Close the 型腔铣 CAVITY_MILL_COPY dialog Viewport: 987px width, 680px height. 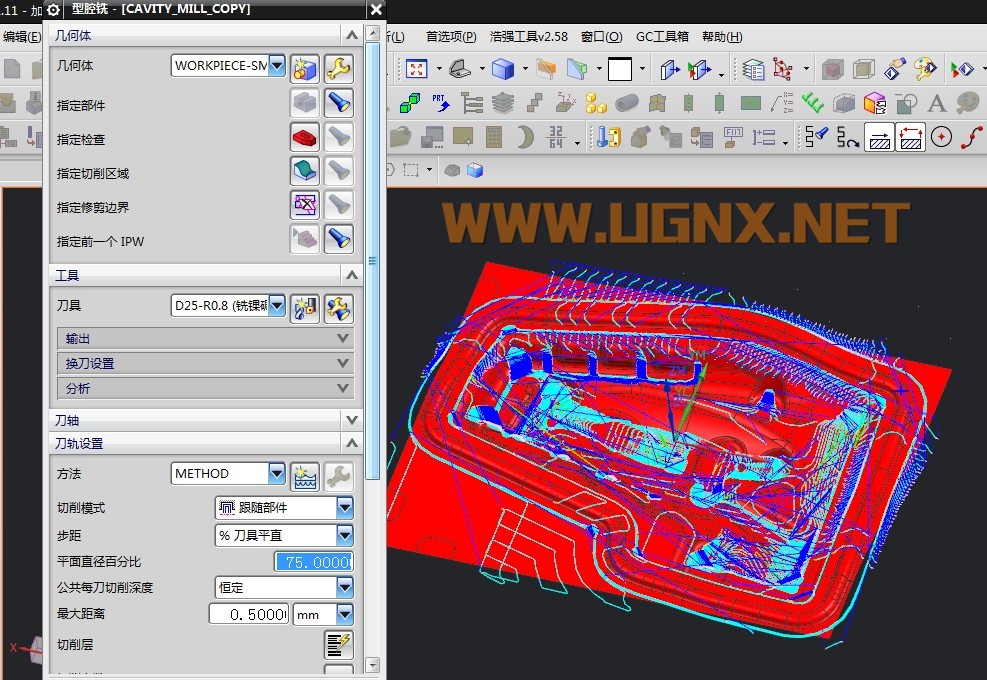tap(376, 9)
